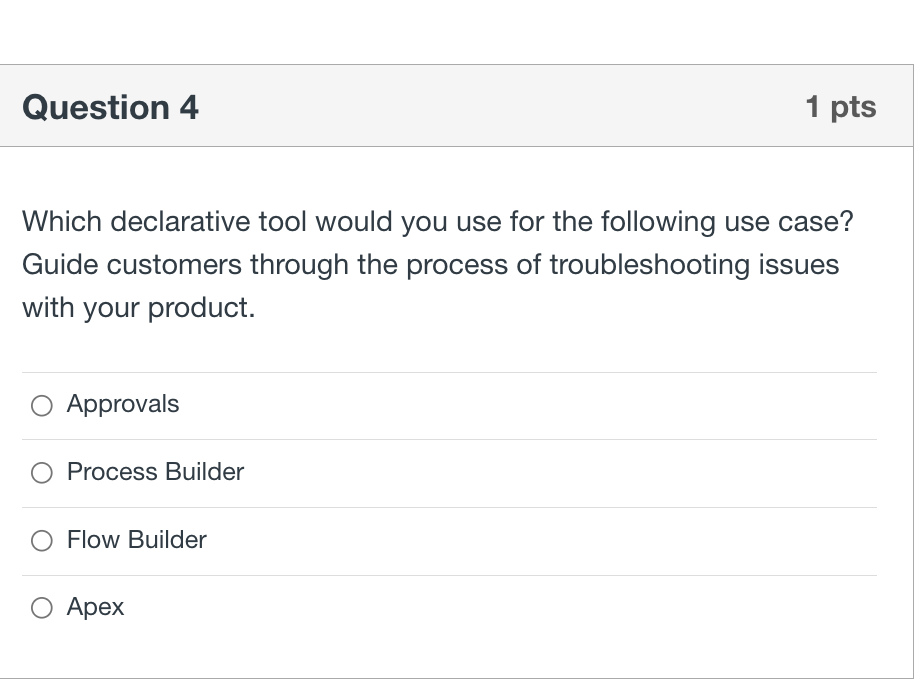Click the third answer row
The width and height of the screenshot is (916, 686).
450,540
